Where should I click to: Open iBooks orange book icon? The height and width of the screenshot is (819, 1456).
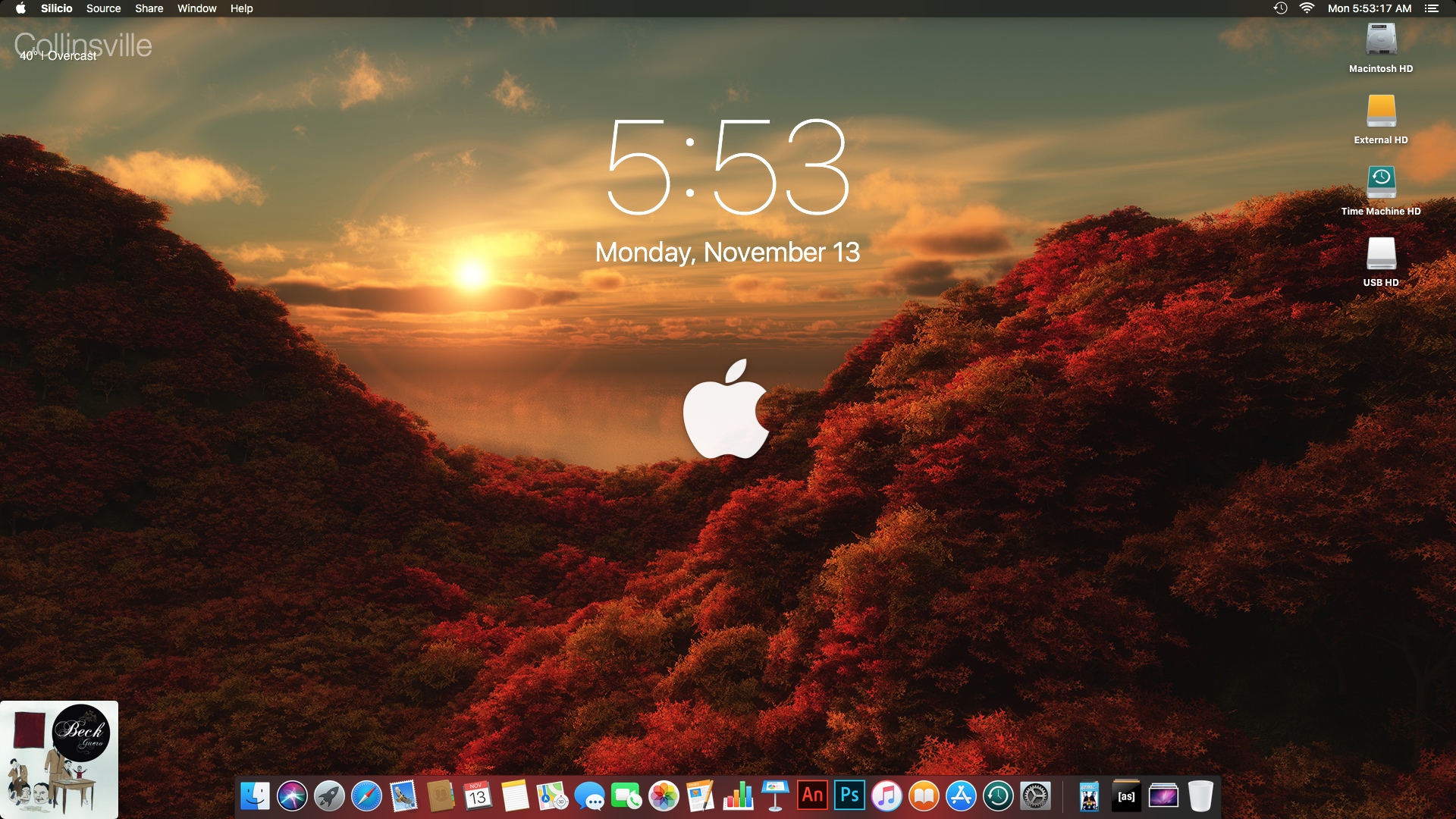924,796
